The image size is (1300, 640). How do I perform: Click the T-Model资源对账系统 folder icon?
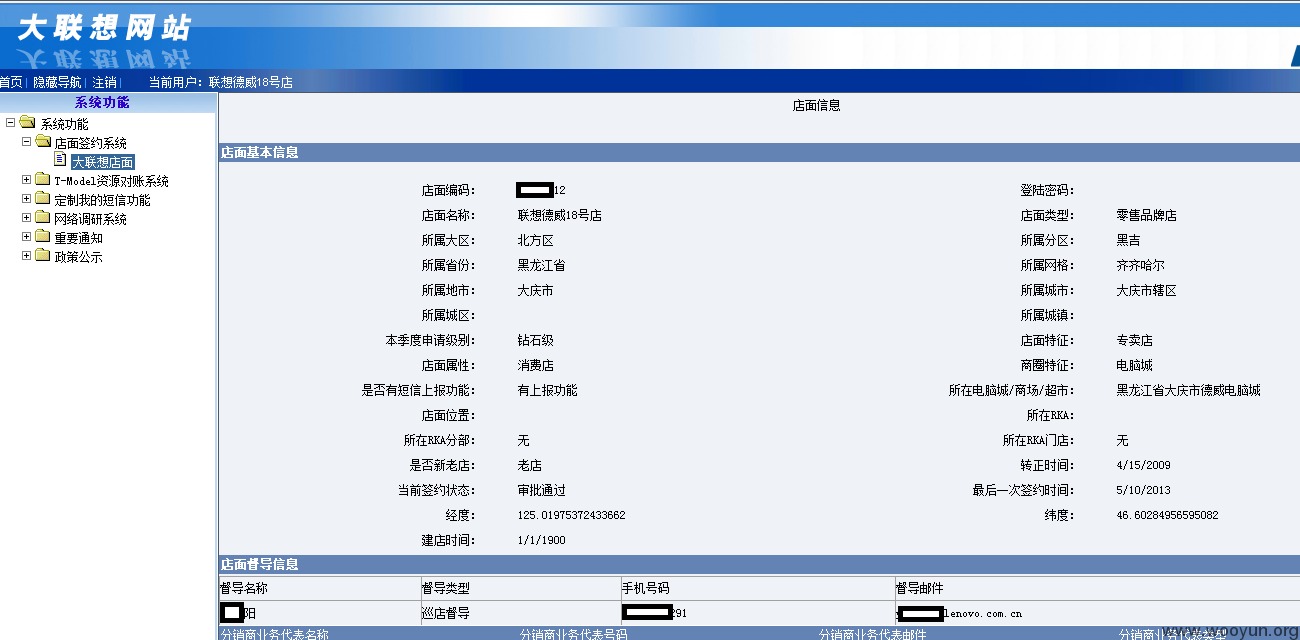[x=42, y=180]
